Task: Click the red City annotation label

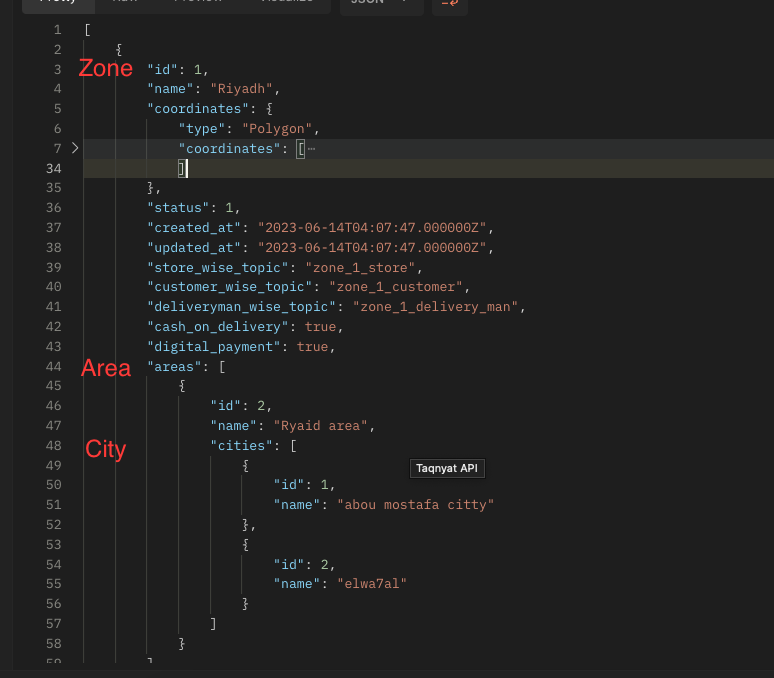Action: tap(105, 450)
